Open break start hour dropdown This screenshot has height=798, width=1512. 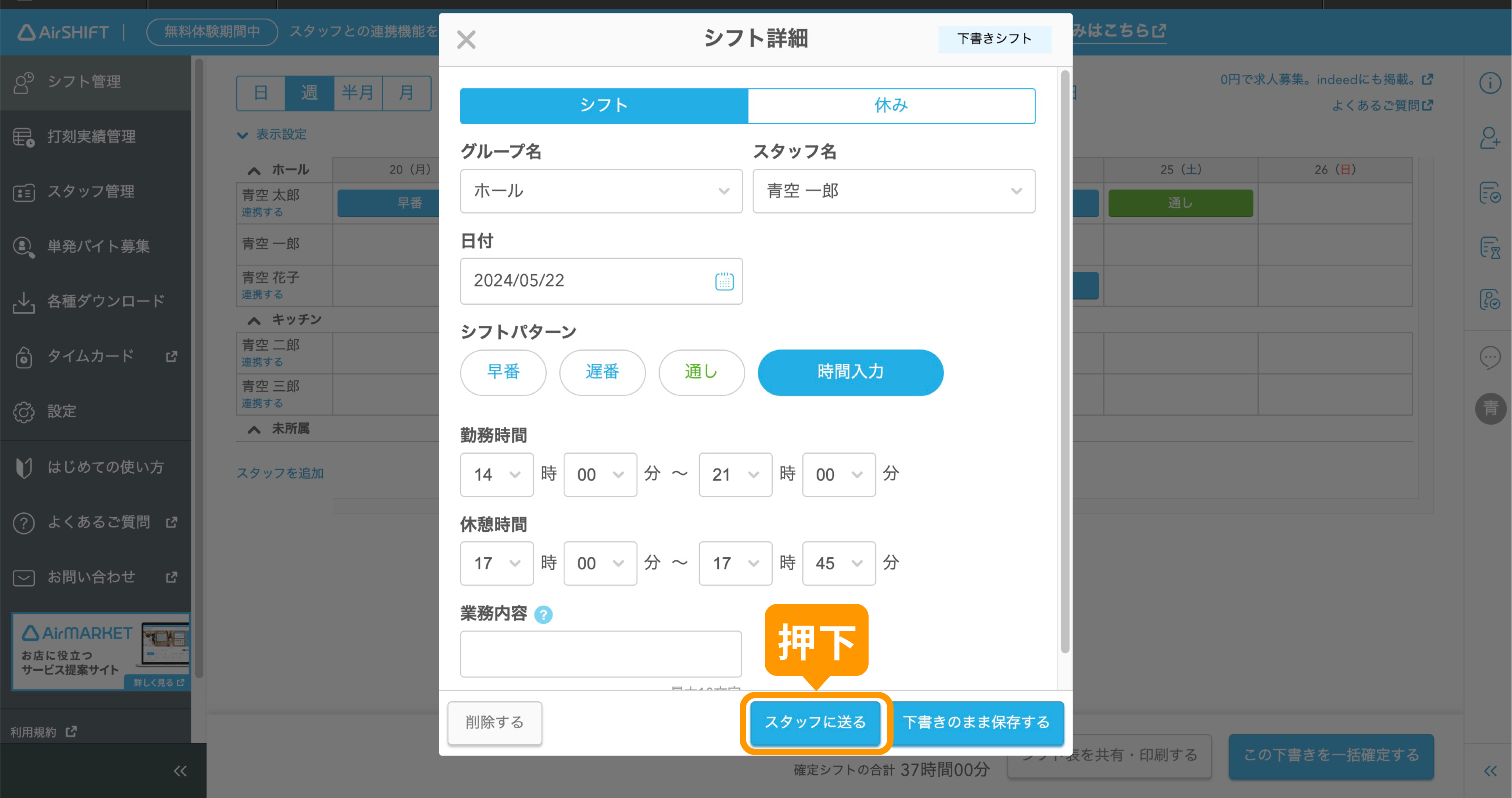coord(497,563)
